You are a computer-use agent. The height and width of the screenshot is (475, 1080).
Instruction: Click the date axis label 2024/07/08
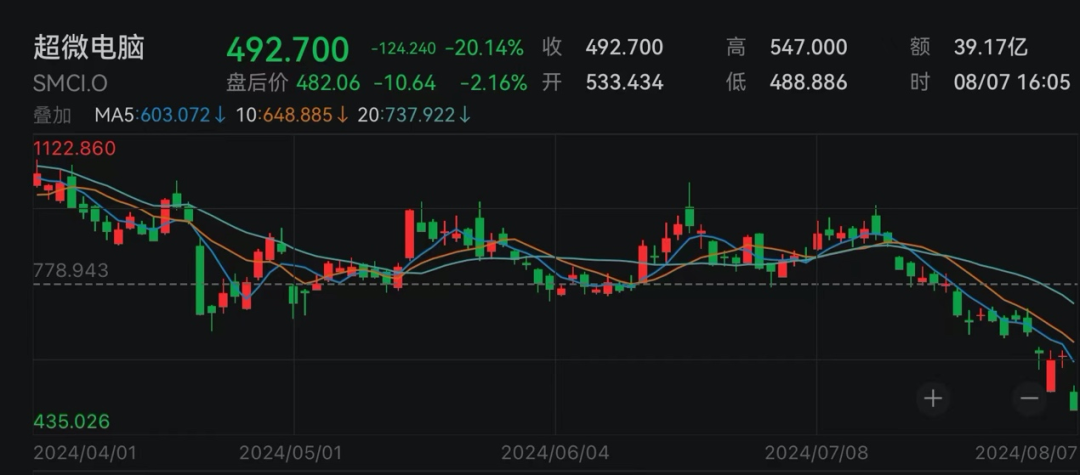point(816,453)
